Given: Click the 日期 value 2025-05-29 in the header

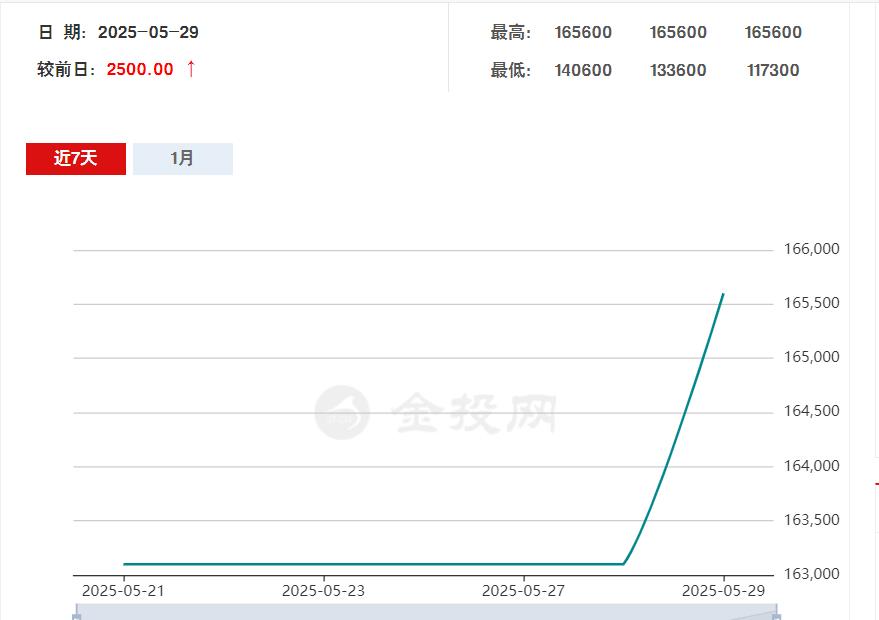Looking at the screenshot, I should pyautogui.click(x=148, y=32).
